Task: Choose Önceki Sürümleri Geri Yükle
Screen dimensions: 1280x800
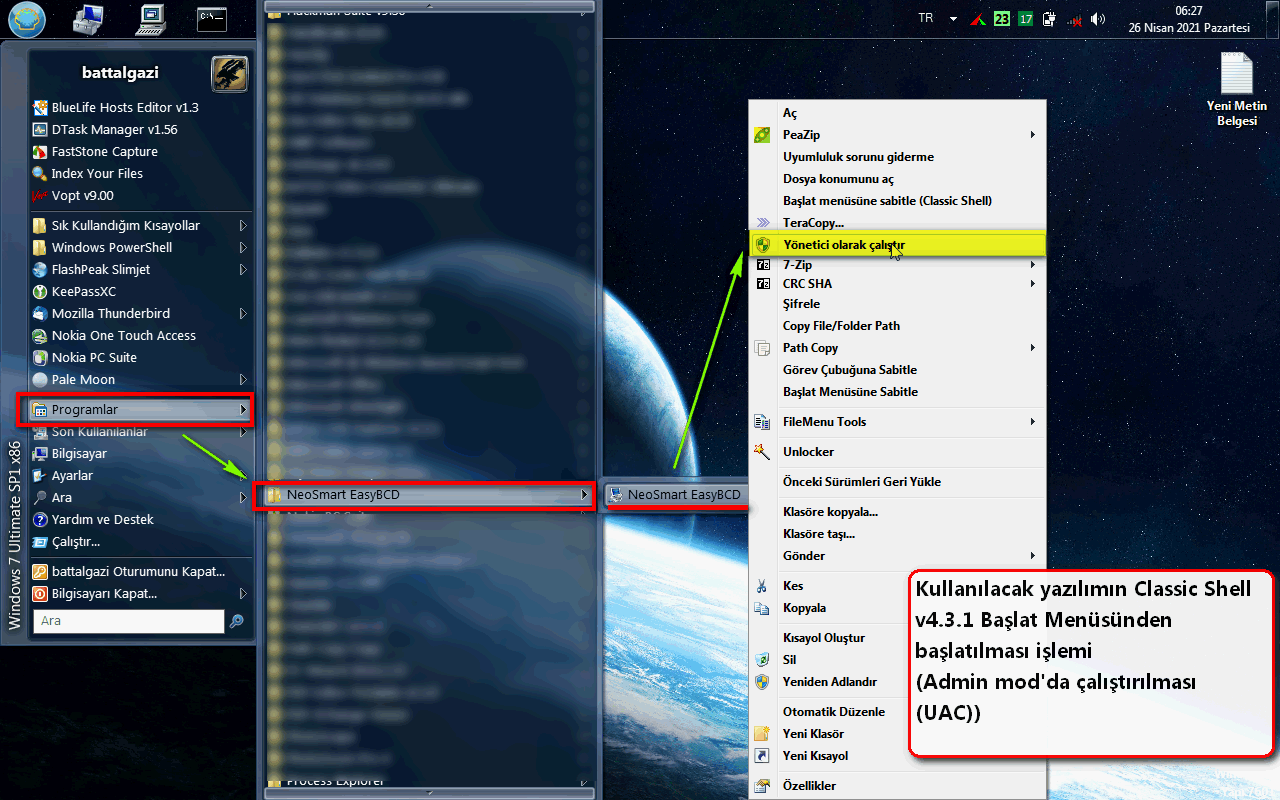Action: coord(861,481)
